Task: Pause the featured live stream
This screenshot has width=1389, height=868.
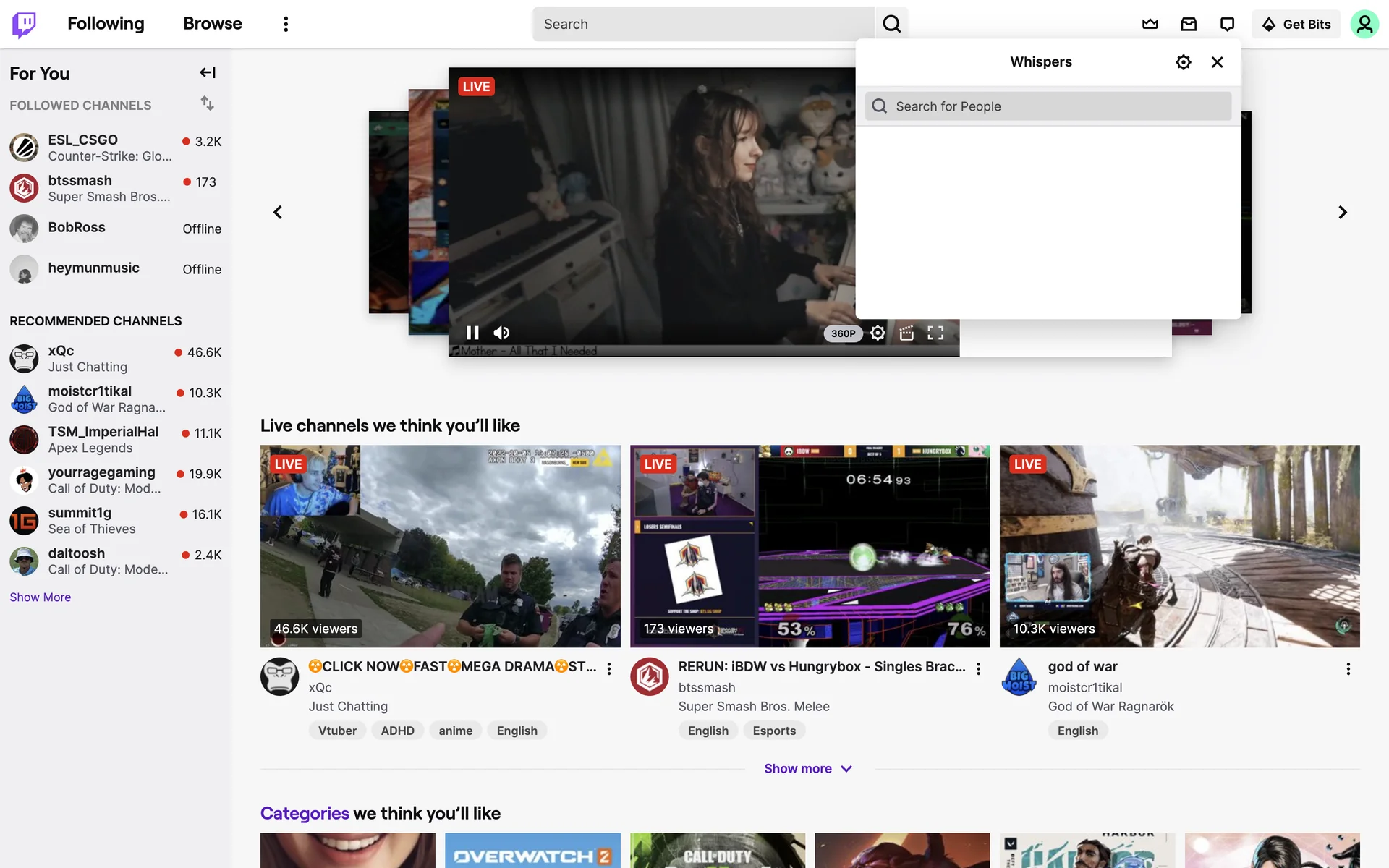Action: tap(472, 333)
